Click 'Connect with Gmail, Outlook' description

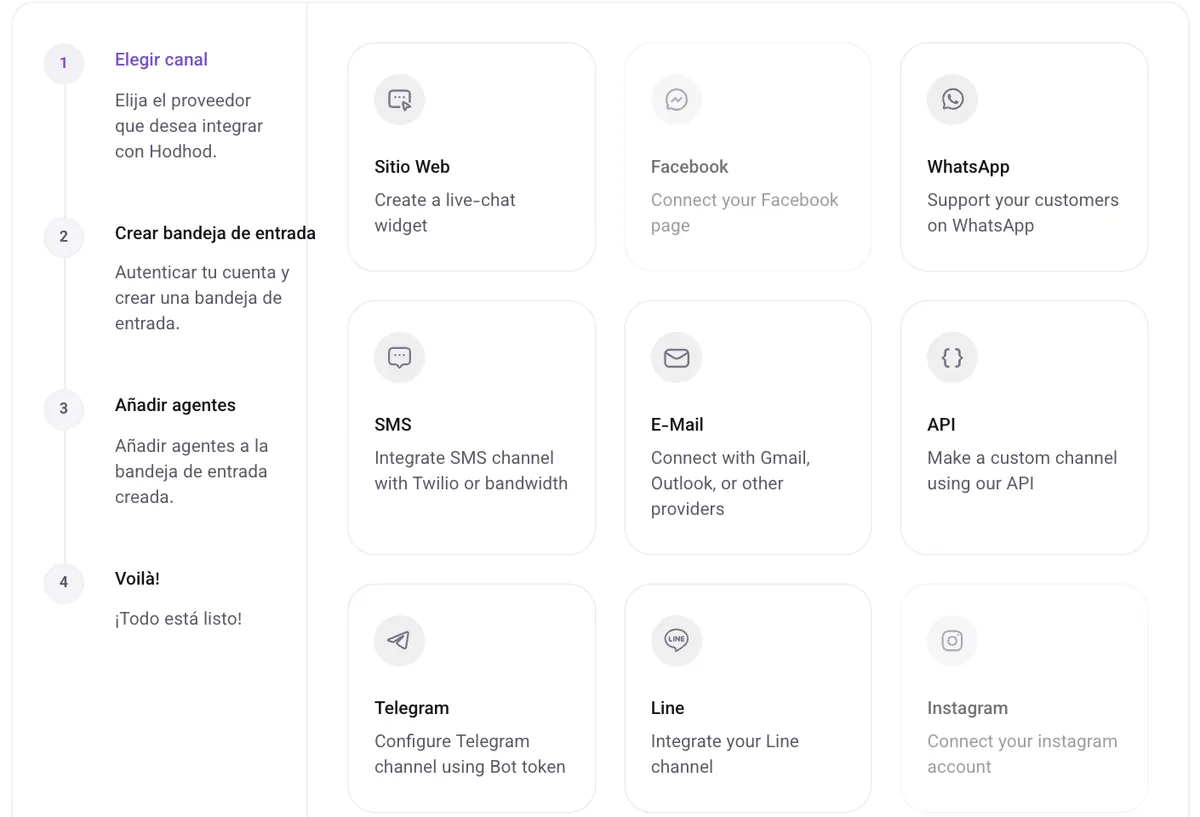coord(731,483)
